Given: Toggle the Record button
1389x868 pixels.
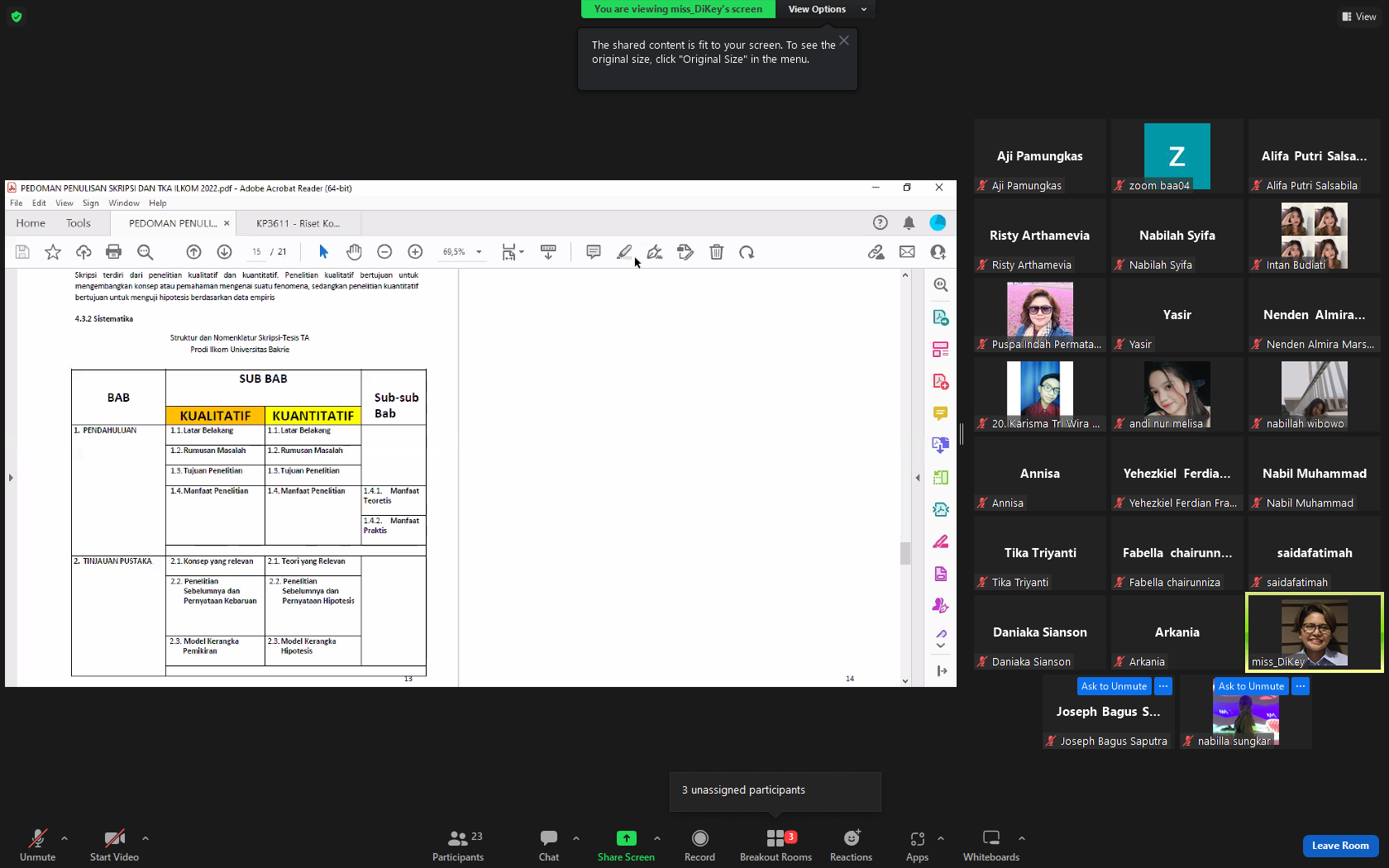Looking at the screenshot, I should [x=699, y=845].
